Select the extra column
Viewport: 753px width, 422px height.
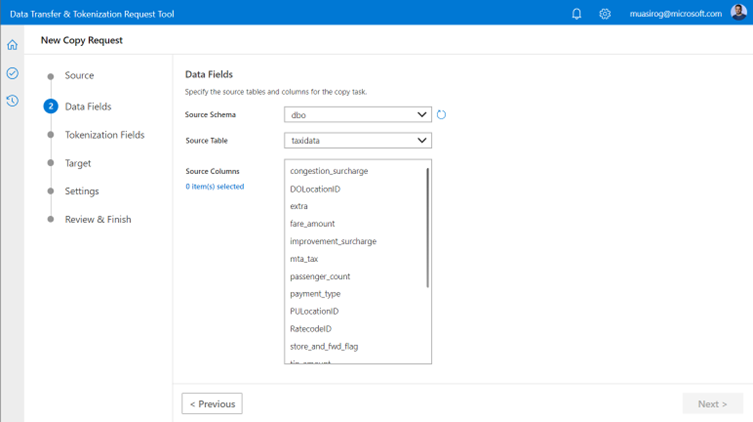point(299,206)
